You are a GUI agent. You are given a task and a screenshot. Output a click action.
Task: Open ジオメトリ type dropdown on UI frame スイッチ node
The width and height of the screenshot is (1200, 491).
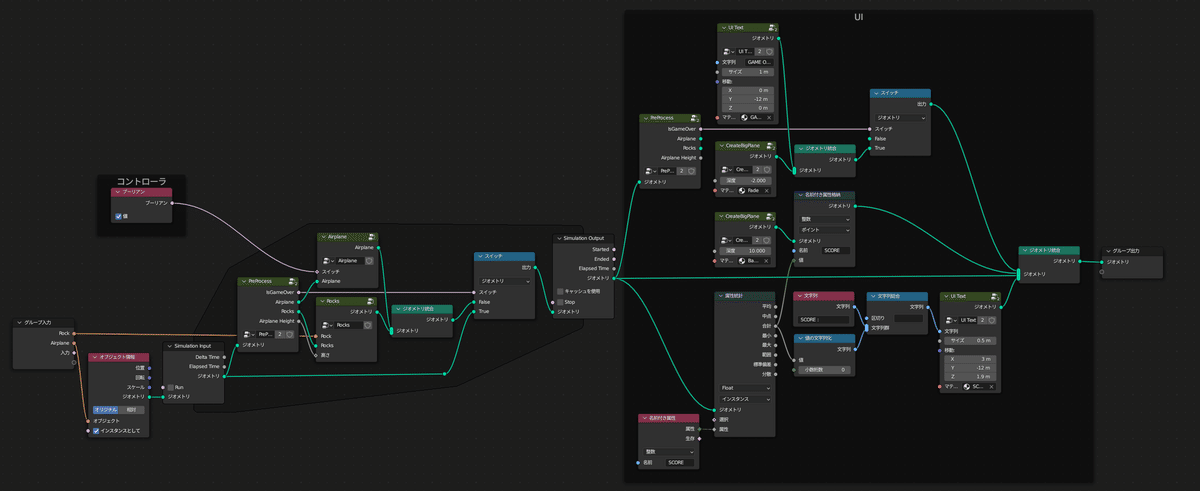click(x=903, y=117)
